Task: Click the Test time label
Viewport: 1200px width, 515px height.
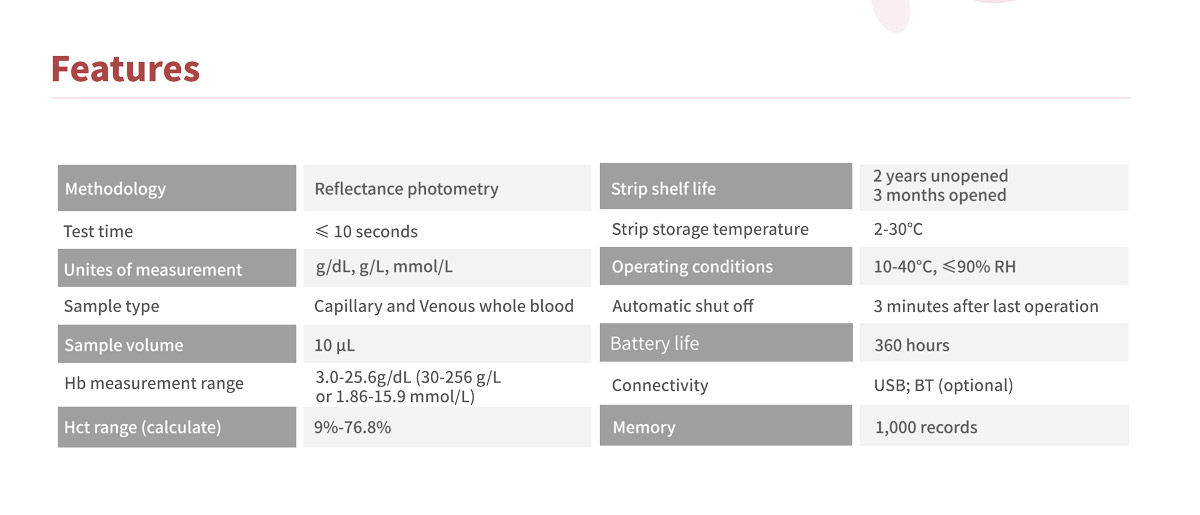Action: click(x=98, y=231)
